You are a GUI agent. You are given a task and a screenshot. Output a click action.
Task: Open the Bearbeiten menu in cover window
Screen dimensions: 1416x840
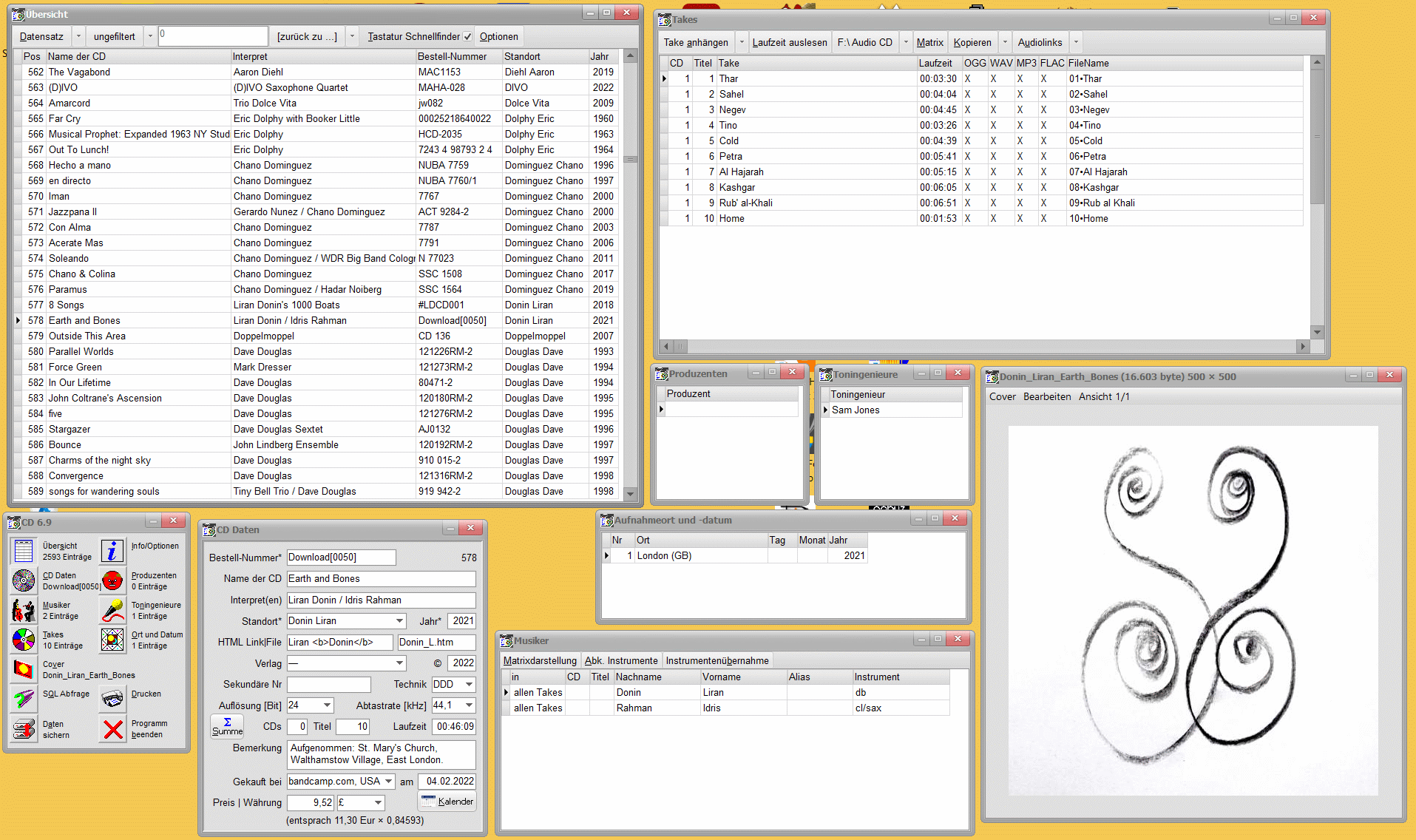(x=1047, y=396)
